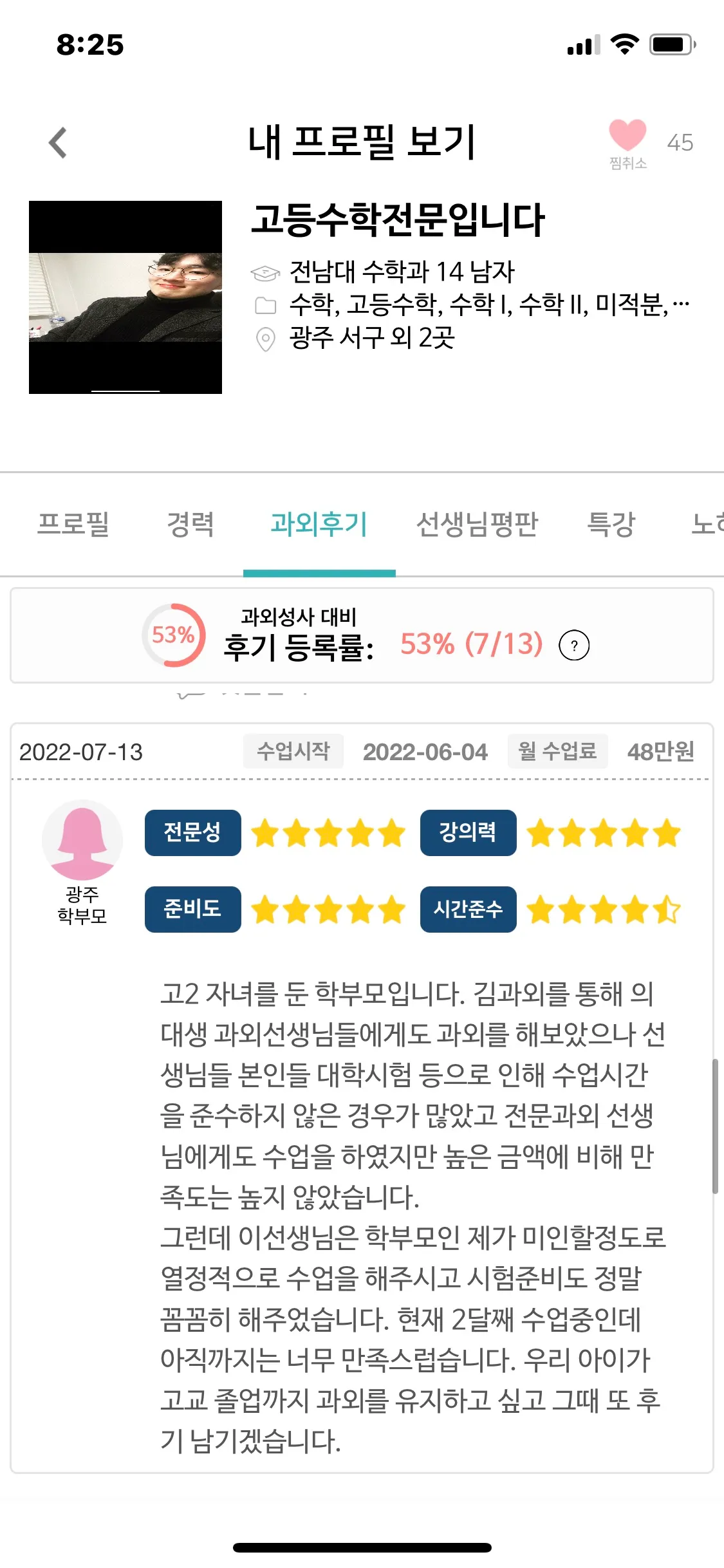
Task: Tap the question mark help icon
Action: pyautogui.click(x=574, y=645)
